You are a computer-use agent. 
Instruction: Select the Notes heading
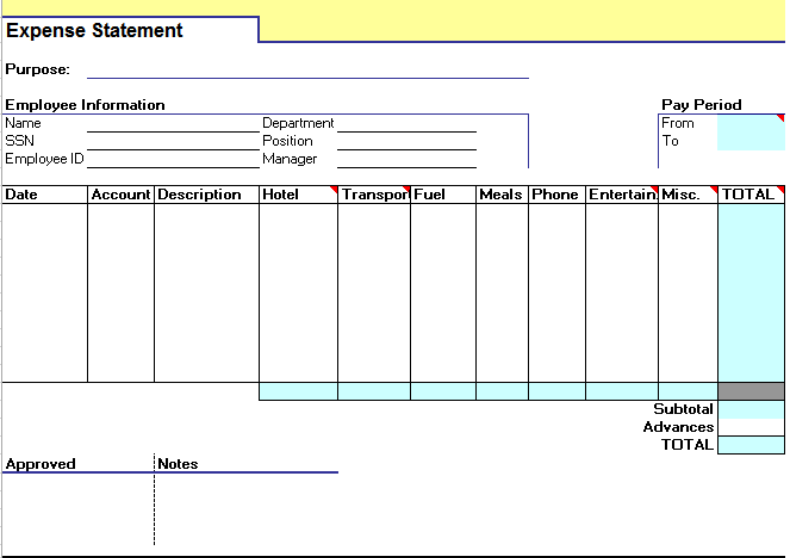pyautogui.click(x=178, y=464)
